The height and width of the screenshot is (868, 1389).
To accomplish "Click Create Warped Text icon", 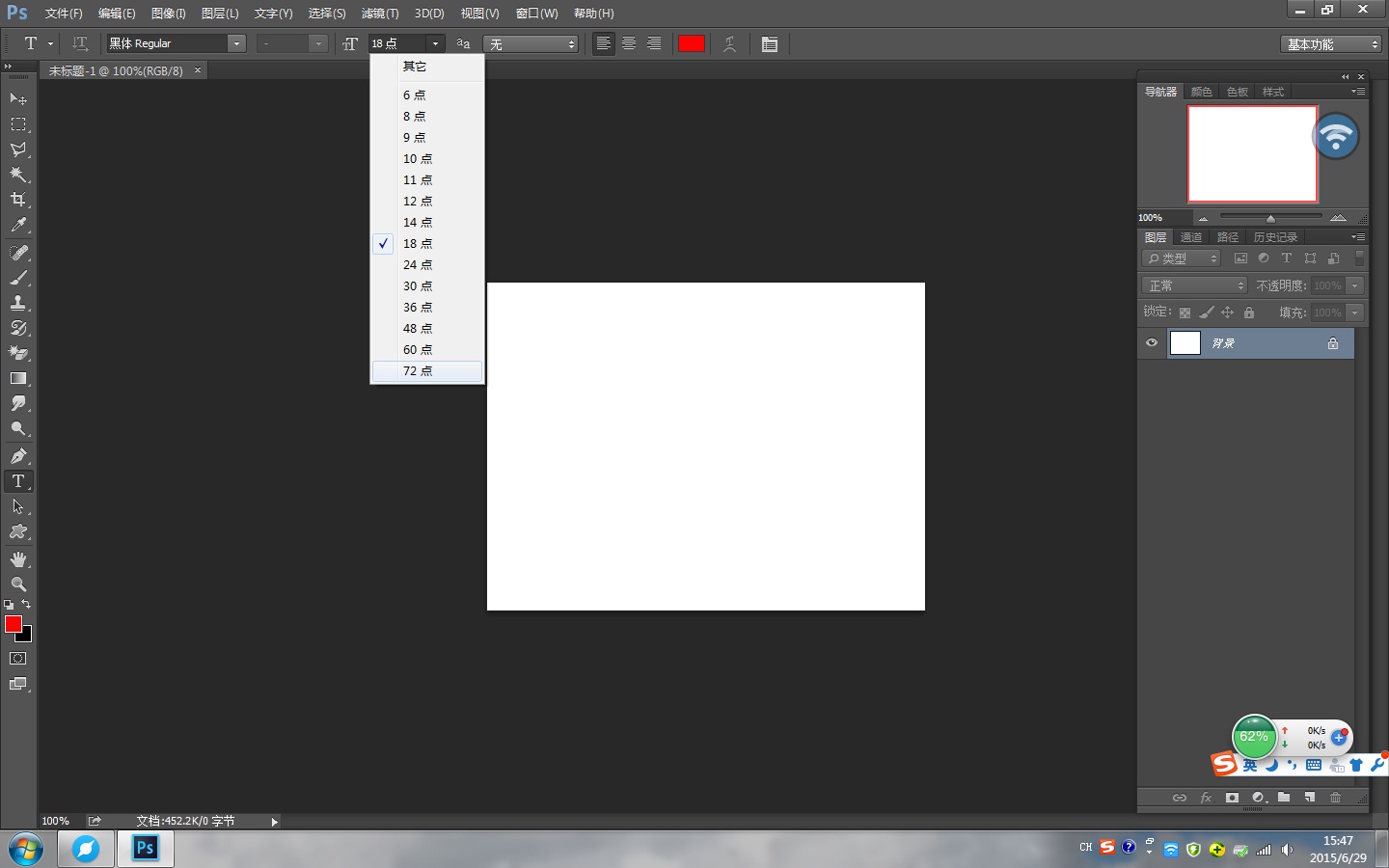I will (730, 43).
